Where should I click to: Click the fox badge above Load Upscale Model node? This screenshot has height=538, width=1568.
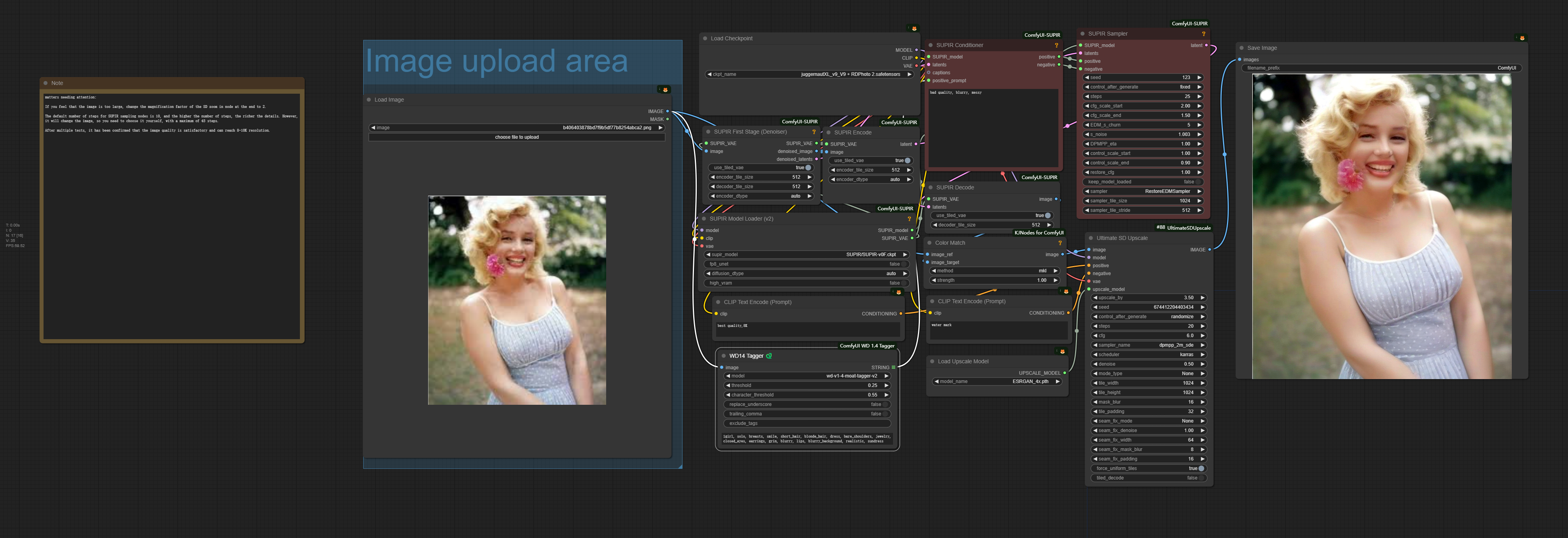click(x=1063, y=352)
